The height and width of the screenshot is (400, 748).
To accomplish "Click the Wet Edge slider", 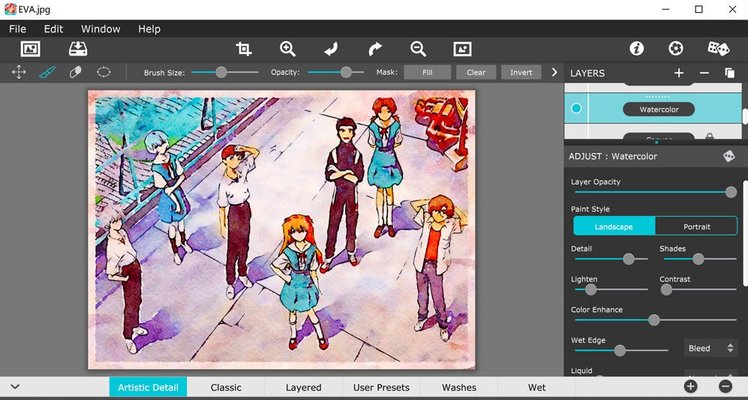I will pyautogui.click(x=621, y=351).
